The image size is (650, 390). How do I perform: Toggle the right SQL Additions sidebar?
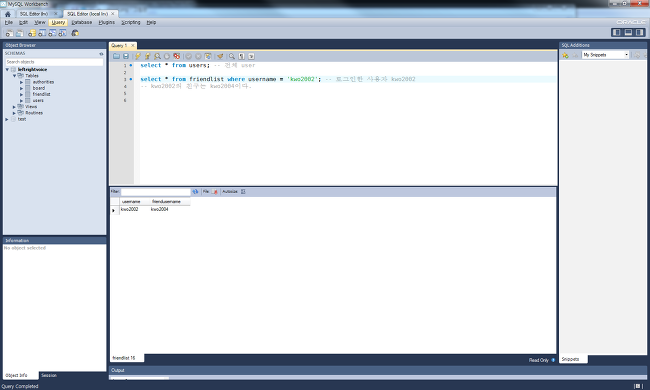pyautogui.click(x=640, y=32)
